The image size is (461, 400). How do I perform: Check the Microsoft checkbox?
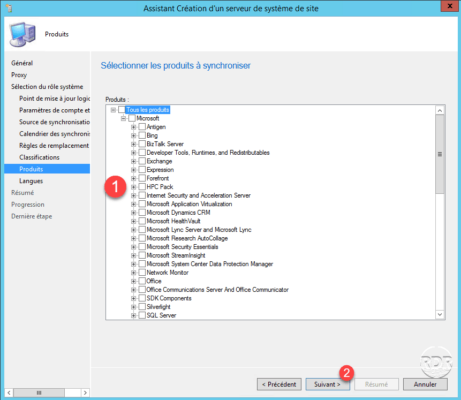tap(132, 118)
